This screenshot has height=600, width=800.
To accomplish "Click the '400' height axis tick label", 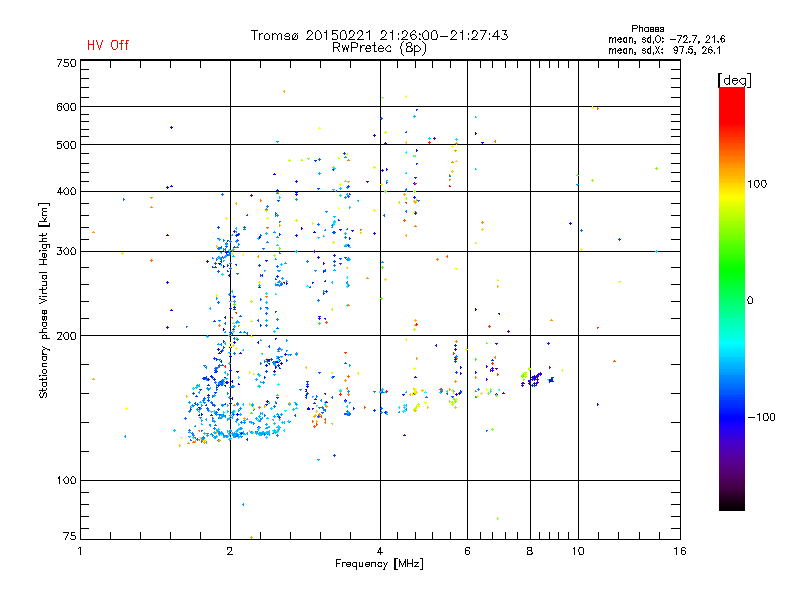I will coord(66,191).
